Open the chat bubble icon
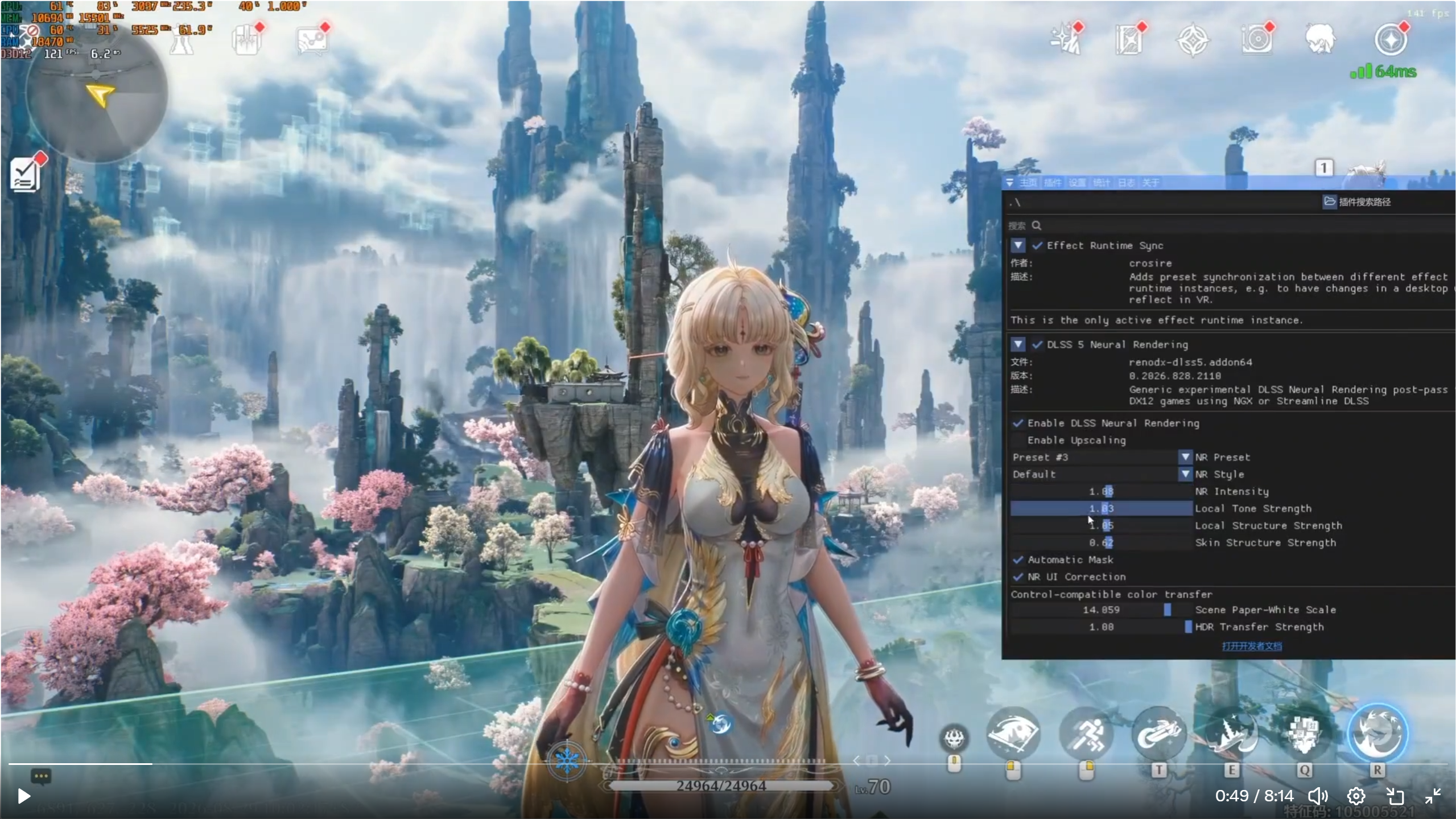The image size is (1456, 819). pyautogui.click(x=41, y=776)
